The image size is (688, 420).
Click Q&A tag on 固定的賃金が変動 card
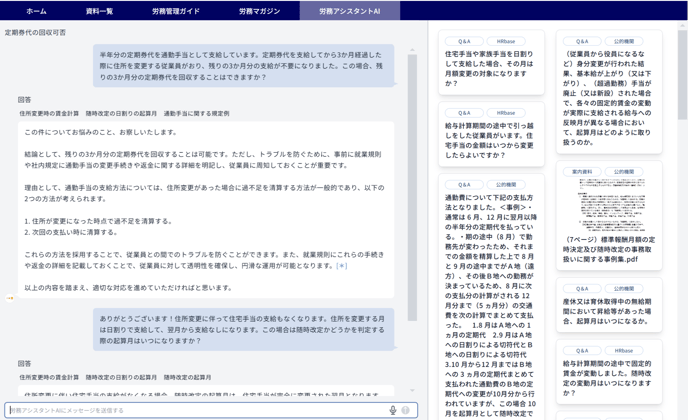[582, 351]
